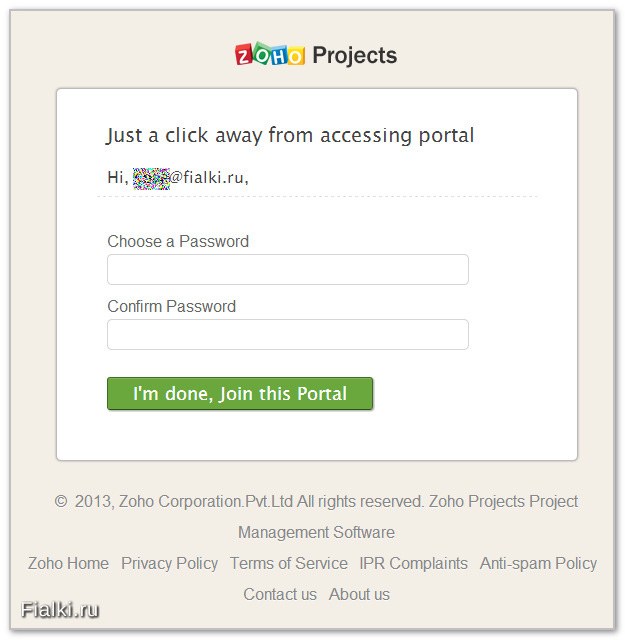Click the Management Software footer text
625x640 pixels.
tap(316, 532)
